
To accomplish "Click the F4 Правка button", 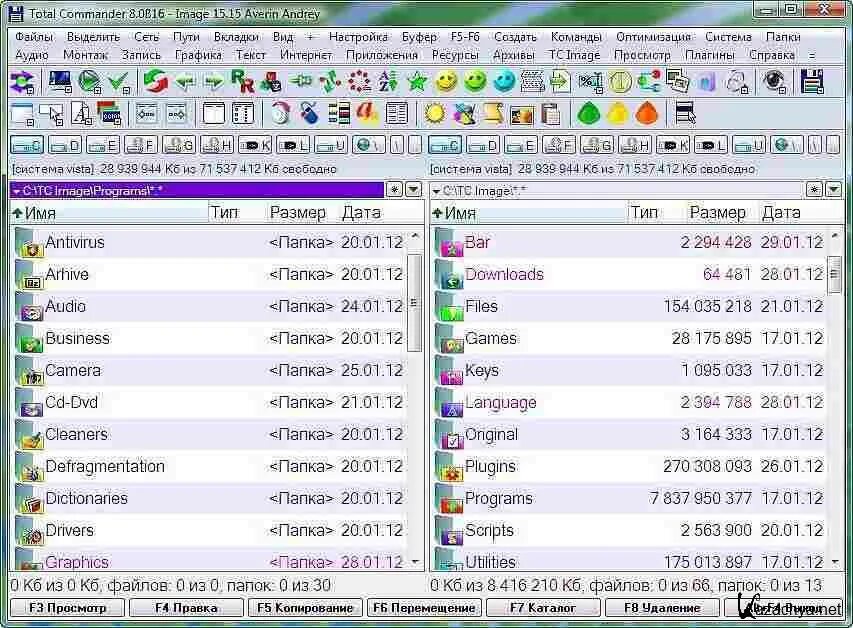I will click(x=186, y=608).
